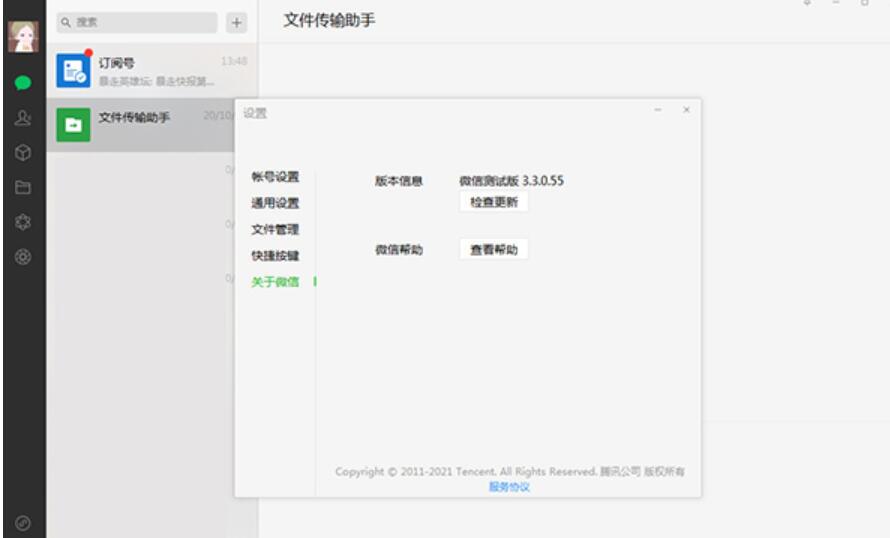Click the 版本信息 label
The height and width of the screenshot is (538, 890).
pyautogui.click(x=399, y=181)
